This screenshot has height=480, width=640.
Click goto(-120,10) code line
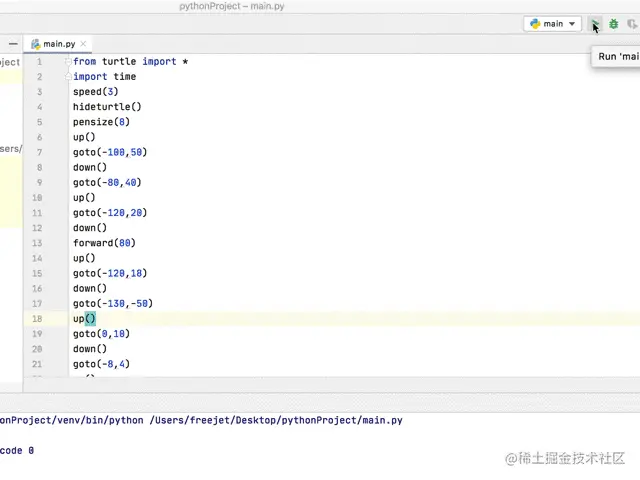(x=110, y=273)
